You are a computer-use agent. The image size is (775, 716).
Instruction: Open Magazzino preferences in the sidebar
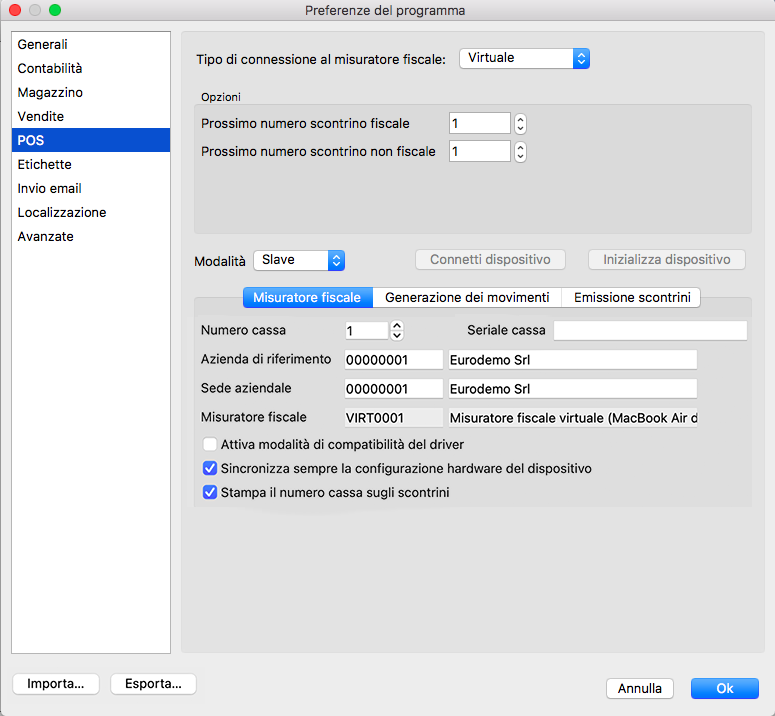(50, 92)
